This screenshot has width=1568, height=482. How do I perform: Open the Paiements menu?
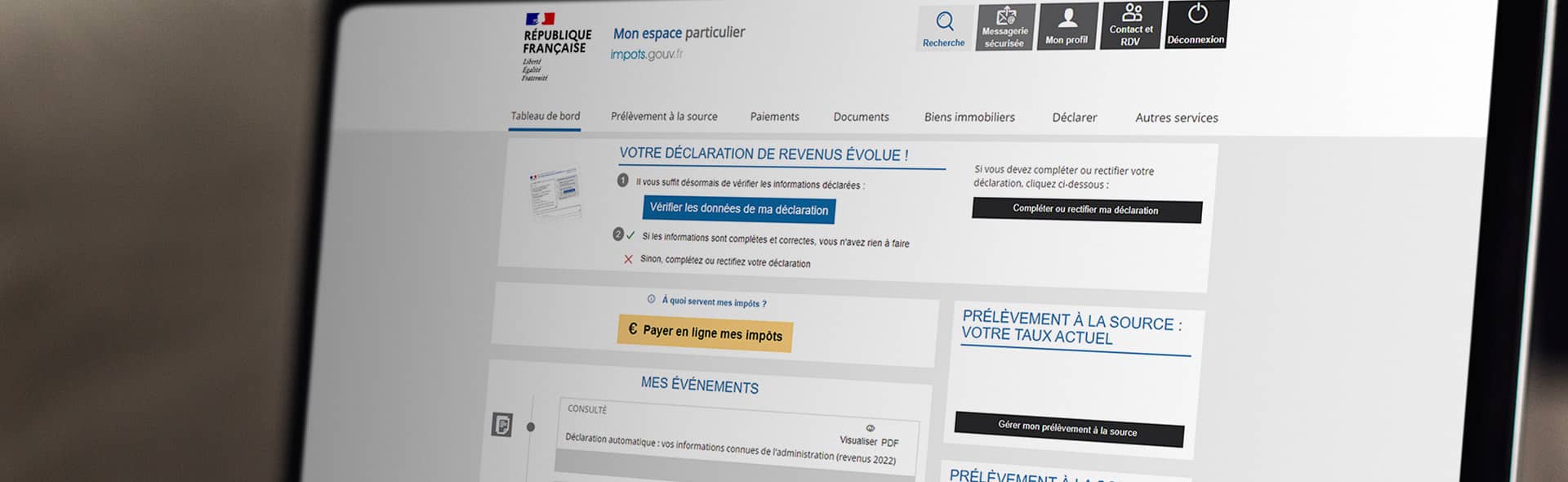tap(774, 117)
